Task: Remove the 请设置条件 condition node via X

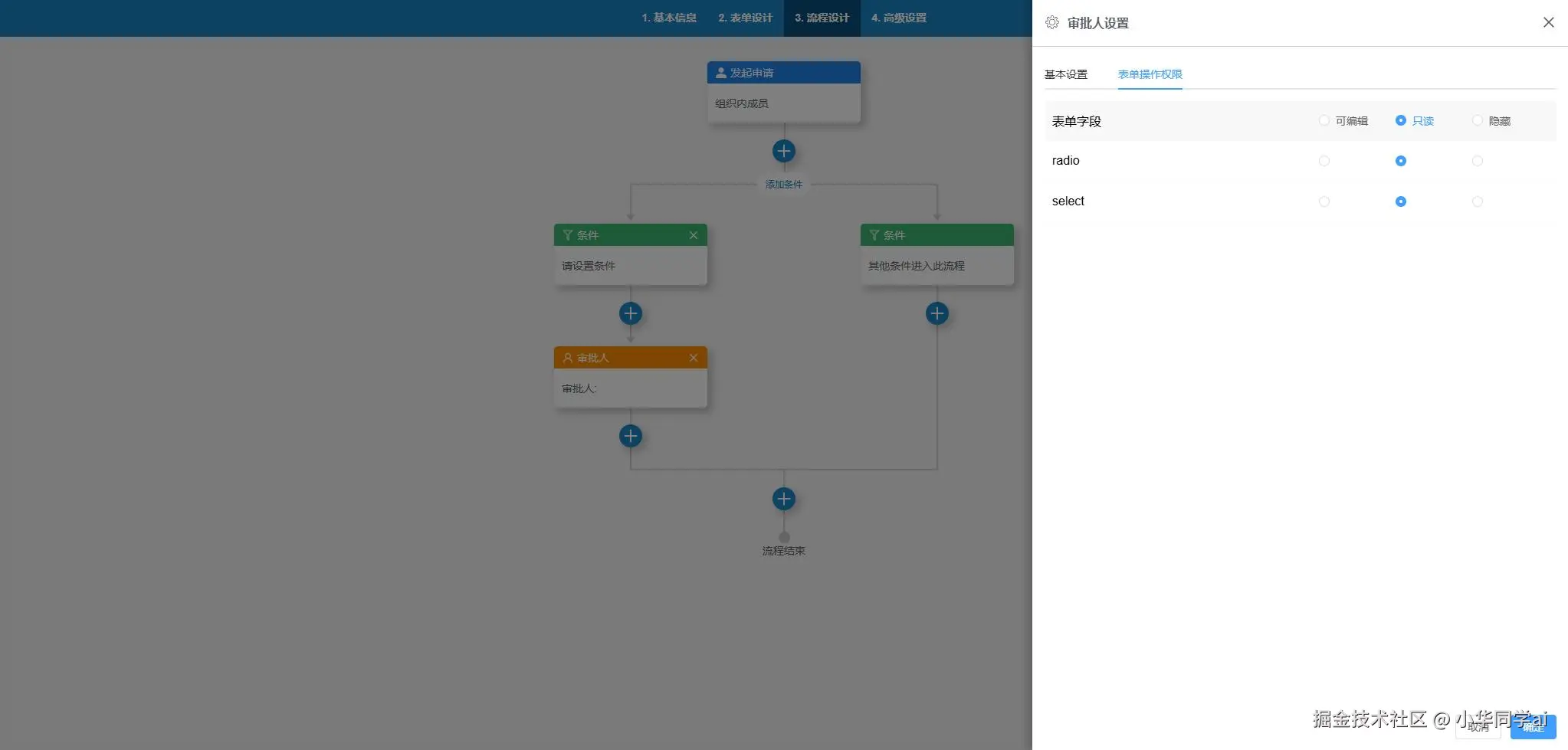Action: tap(693, 235)
